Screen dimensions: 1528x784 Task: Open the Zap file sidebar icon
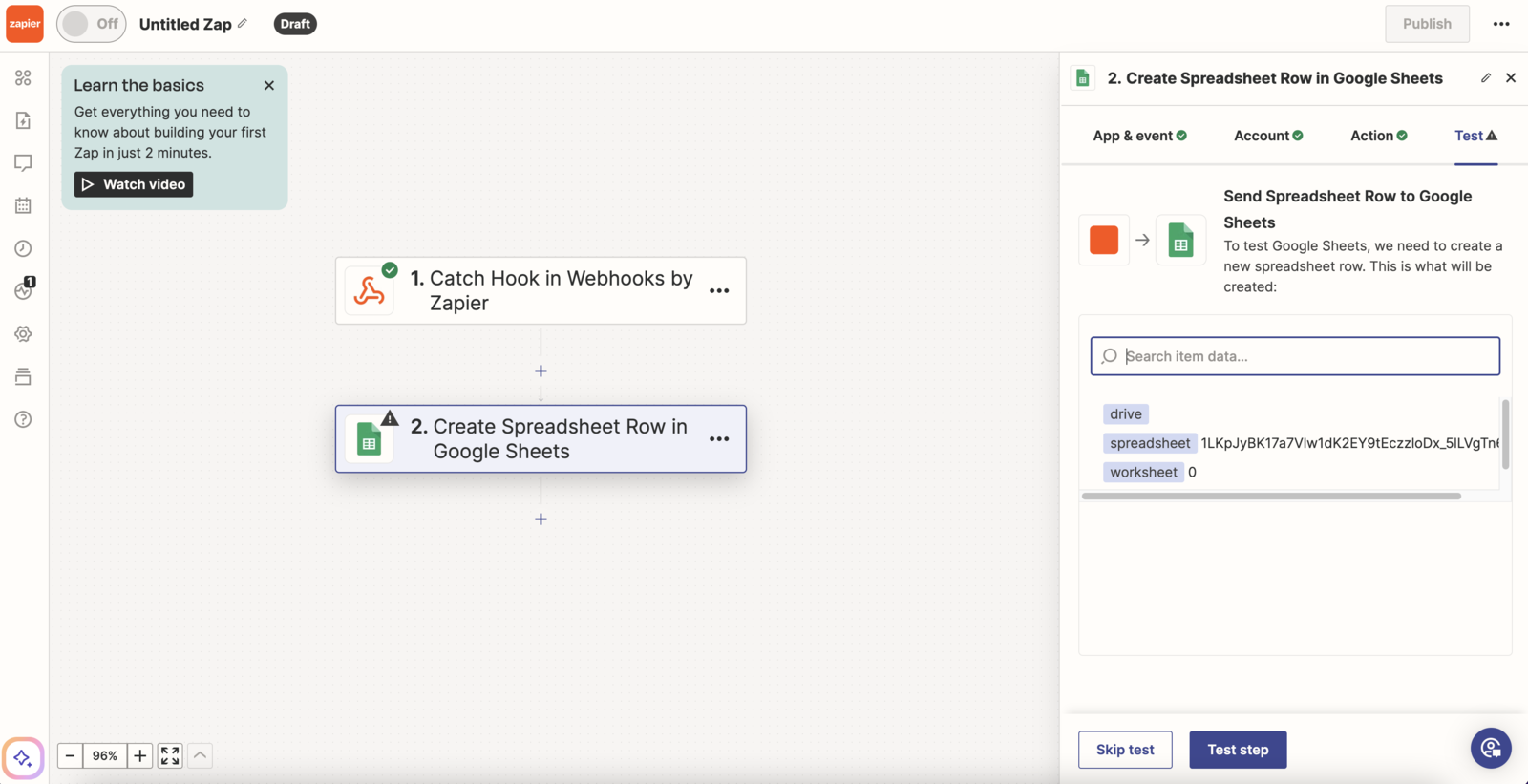click(24, 120)
